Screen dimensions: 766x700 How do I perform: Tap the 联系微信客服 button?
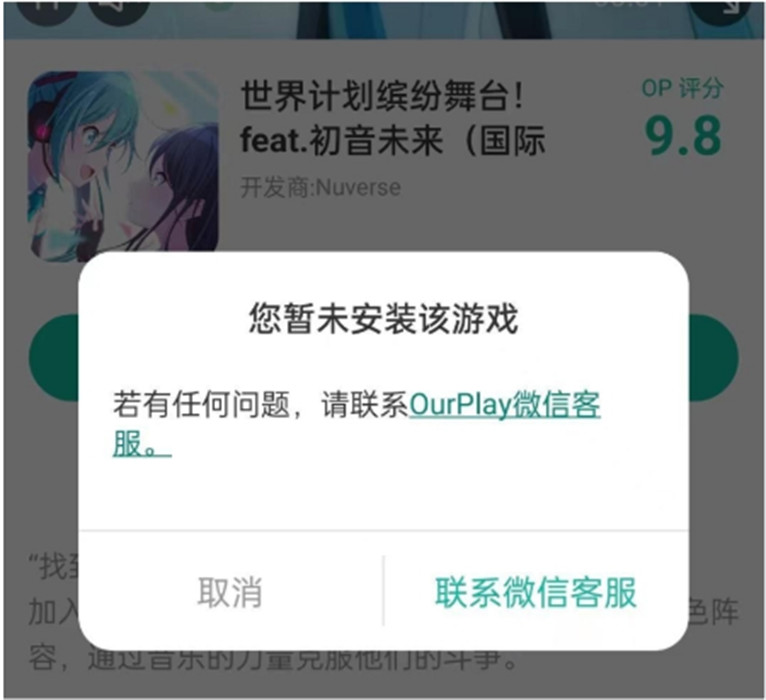536,592
